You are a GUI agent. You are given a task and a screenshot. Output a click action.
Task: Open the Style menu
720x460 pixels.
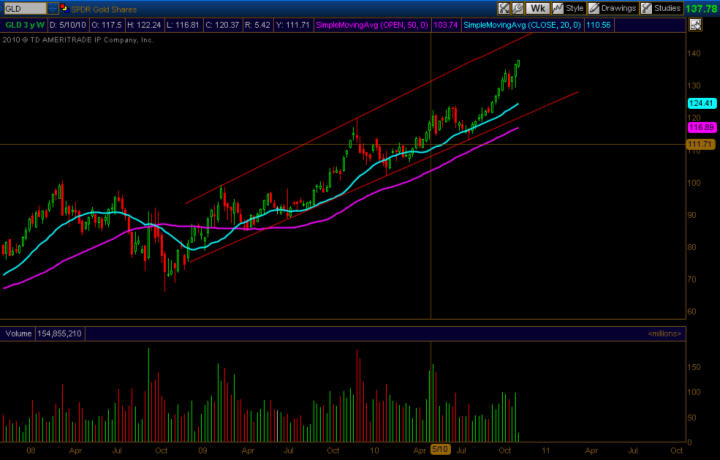point(568,8)
